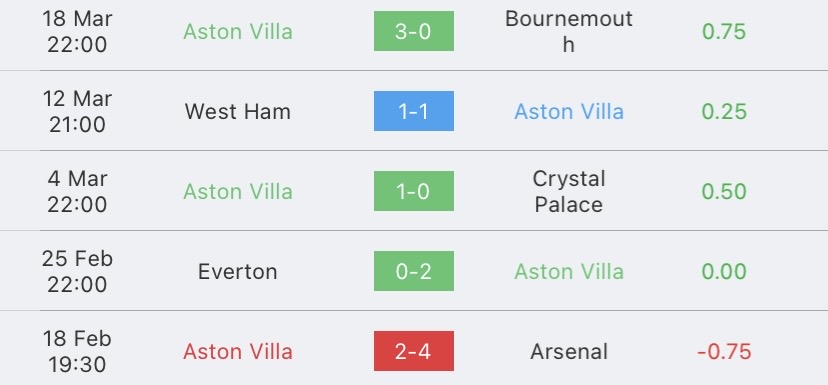Screen dimensions: 828x385
Task: Select the 0.50 handicap value
Action: pos(724,191)
